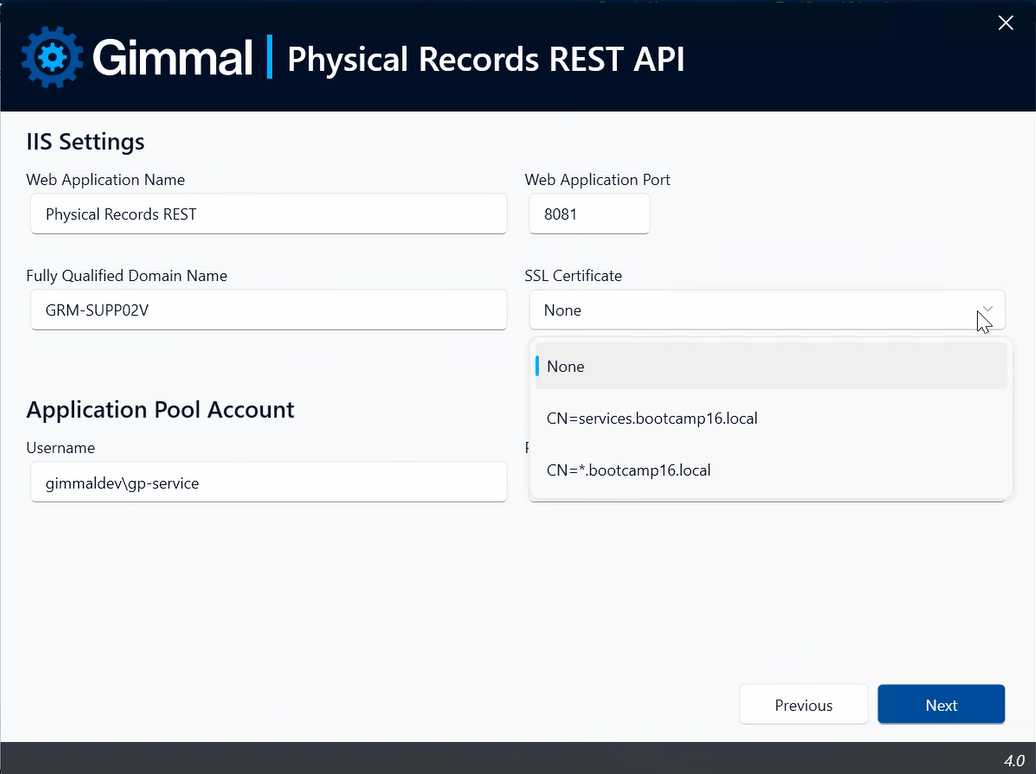Click the SSL Certificate chevron arrow

[987, 309]
